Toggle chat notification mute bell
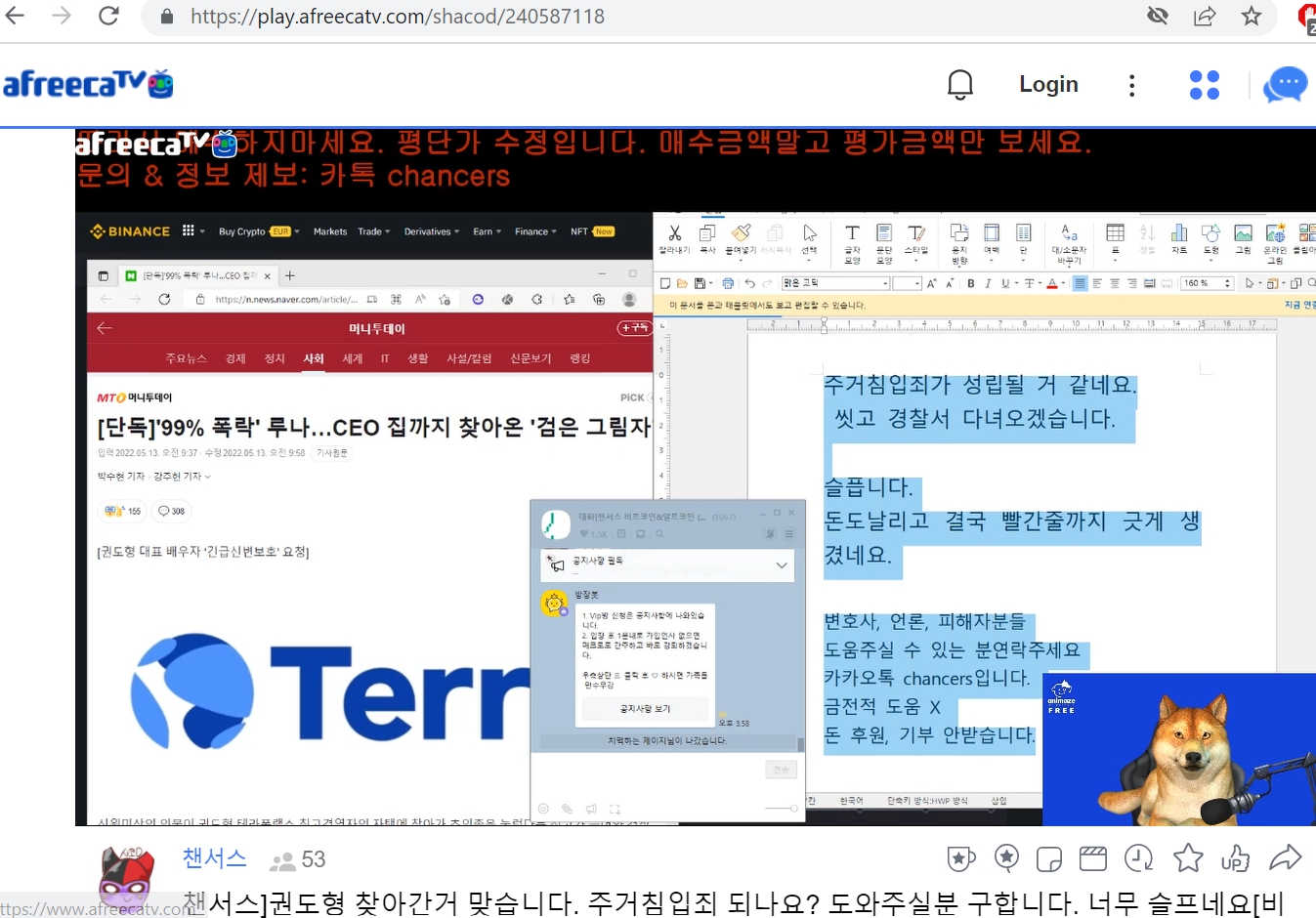 pyautogui.click(x=770, y=534)
